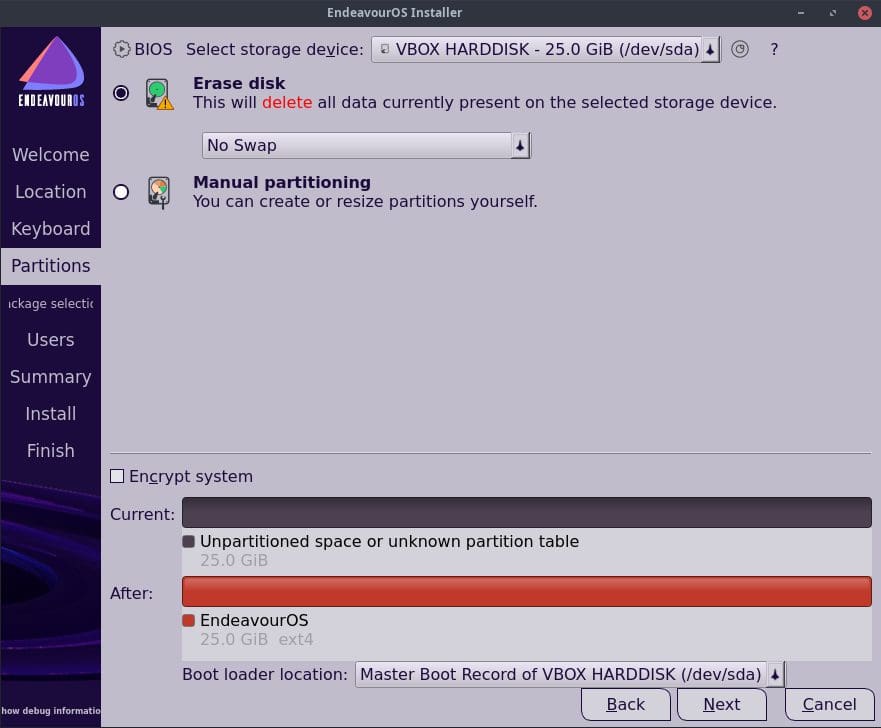The width and height of the screenshot is (881, 728).
Task: Go to the Keyboard step in sidebar
Action: (51, 229)
